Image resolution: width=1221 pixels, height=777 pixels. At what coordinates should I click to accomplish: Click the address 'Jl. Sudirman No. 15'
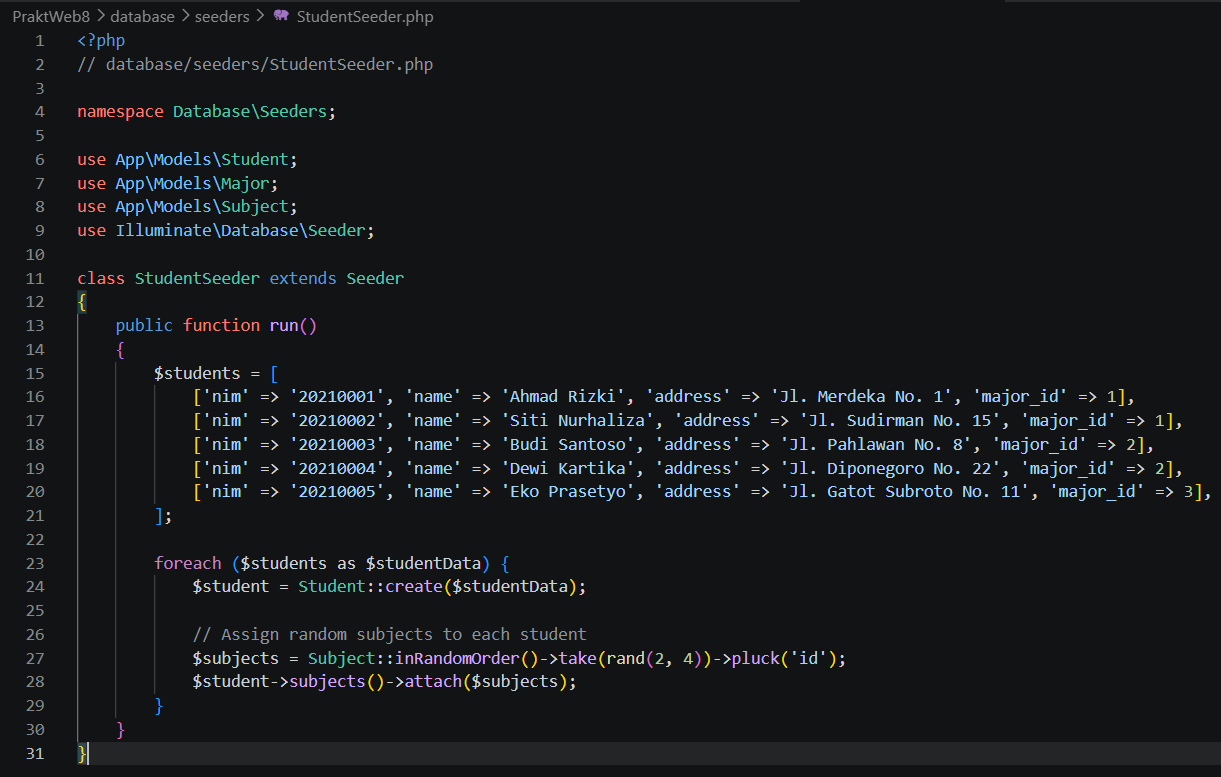point(900,420)
